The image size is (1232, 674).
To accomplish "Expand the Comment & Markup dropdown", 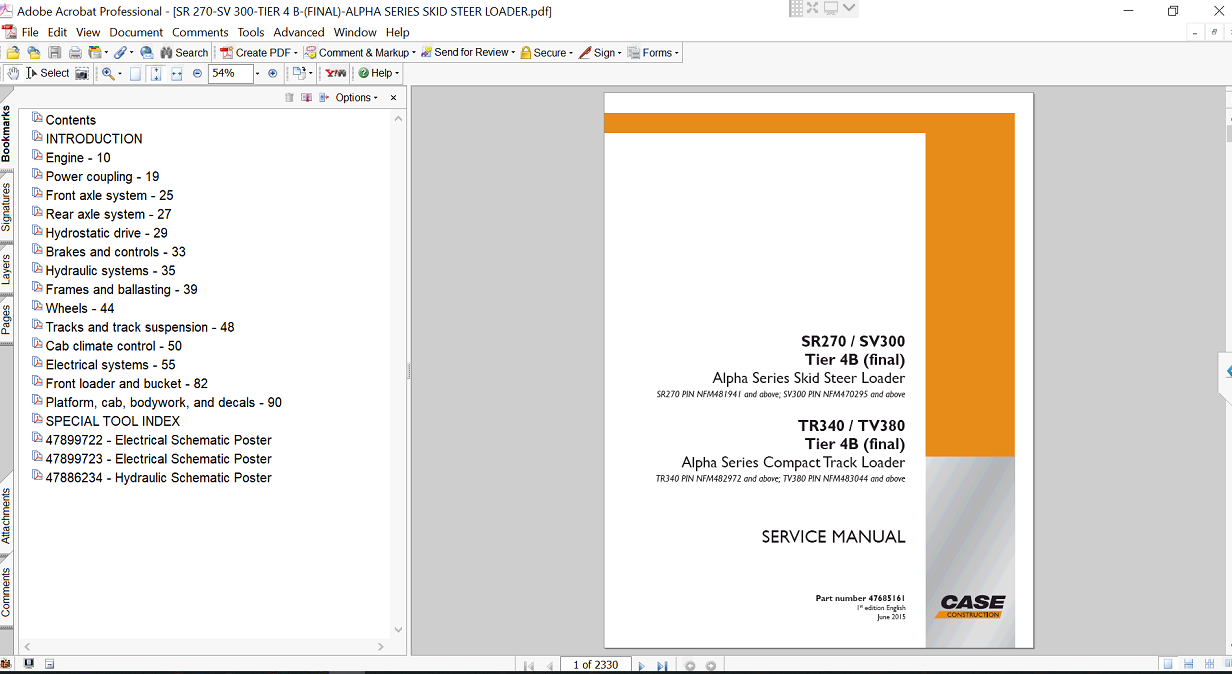I will 412,53.
